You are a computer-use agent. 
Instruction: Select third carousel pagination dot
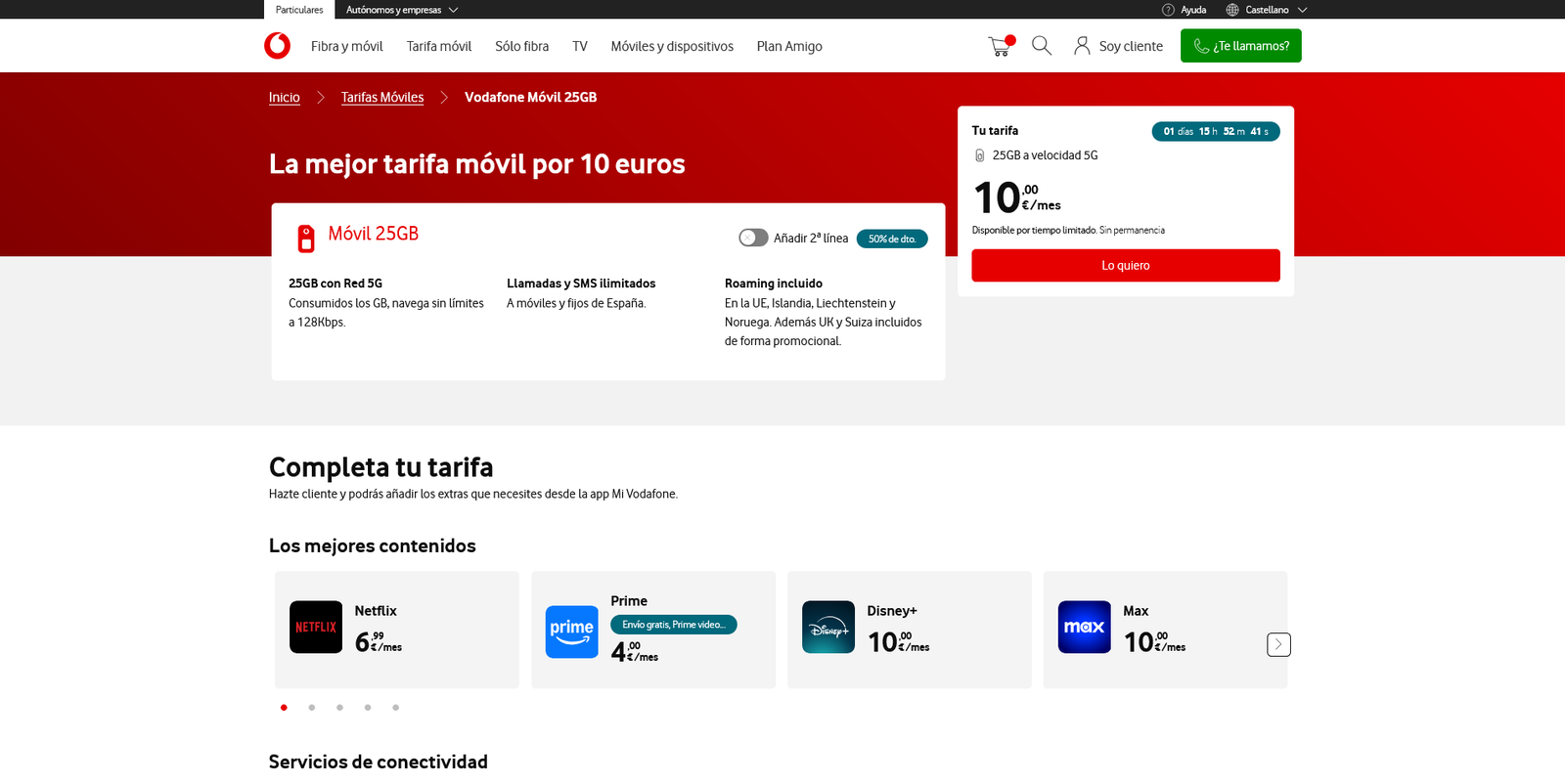339,707
